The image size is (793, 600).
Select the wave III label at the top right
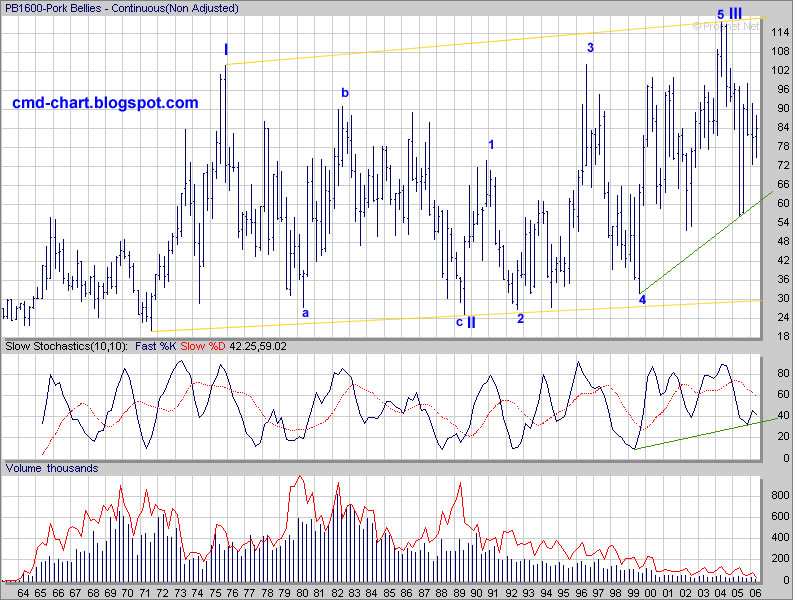click(735, 13)
